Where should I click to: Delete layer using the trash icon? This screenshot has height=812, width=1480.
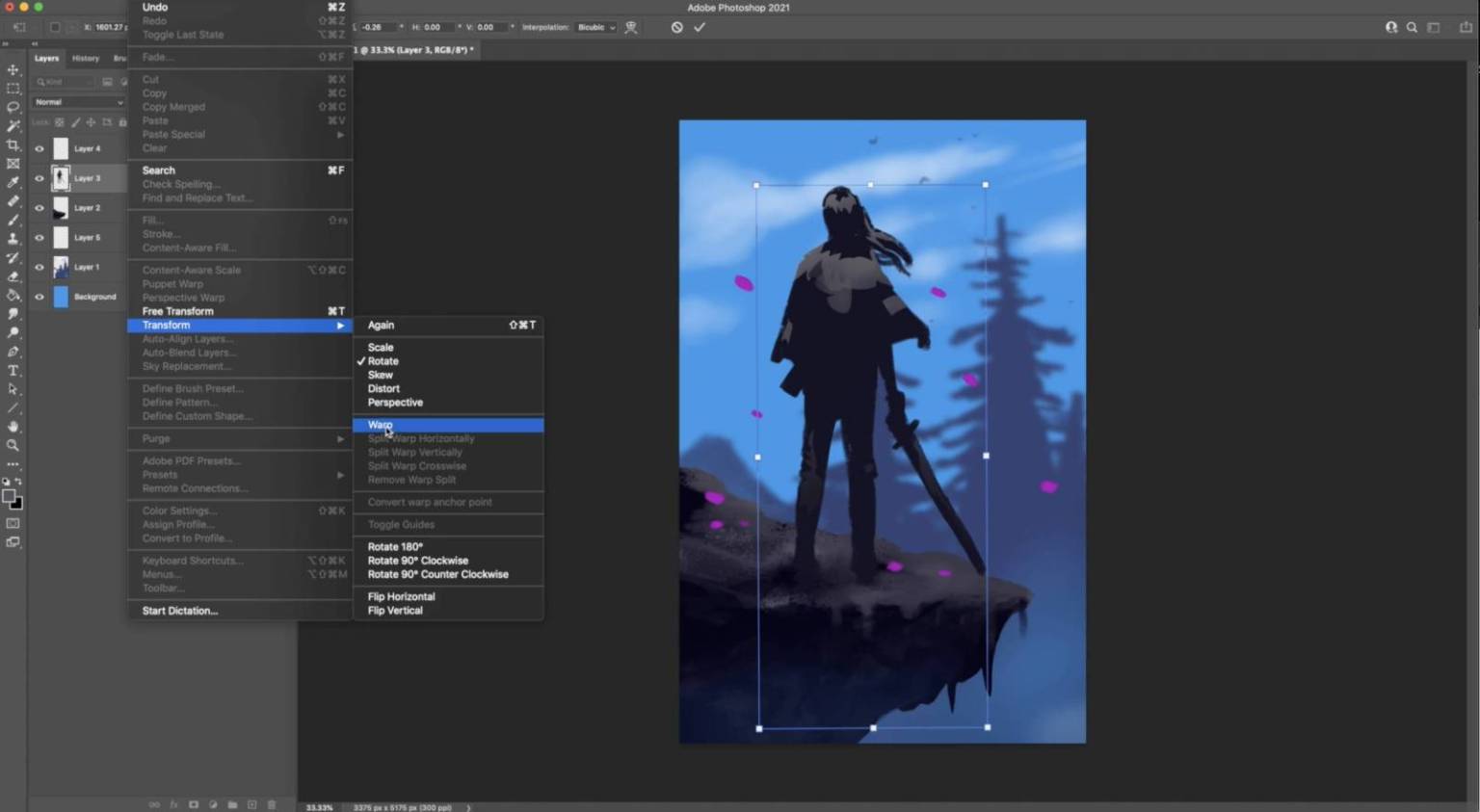[x=272, y=804]
